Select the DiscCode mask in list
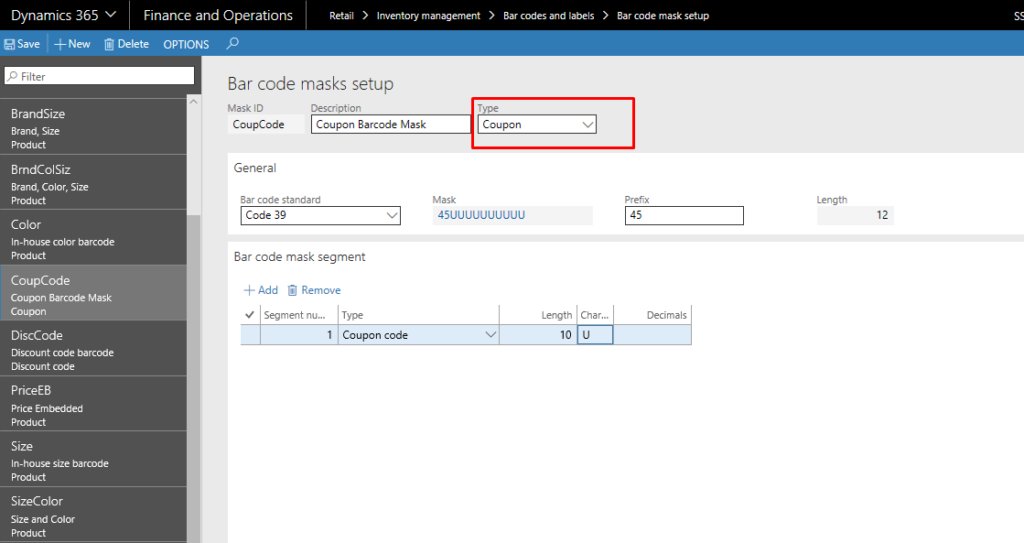1024x543 pixels. 92,349
